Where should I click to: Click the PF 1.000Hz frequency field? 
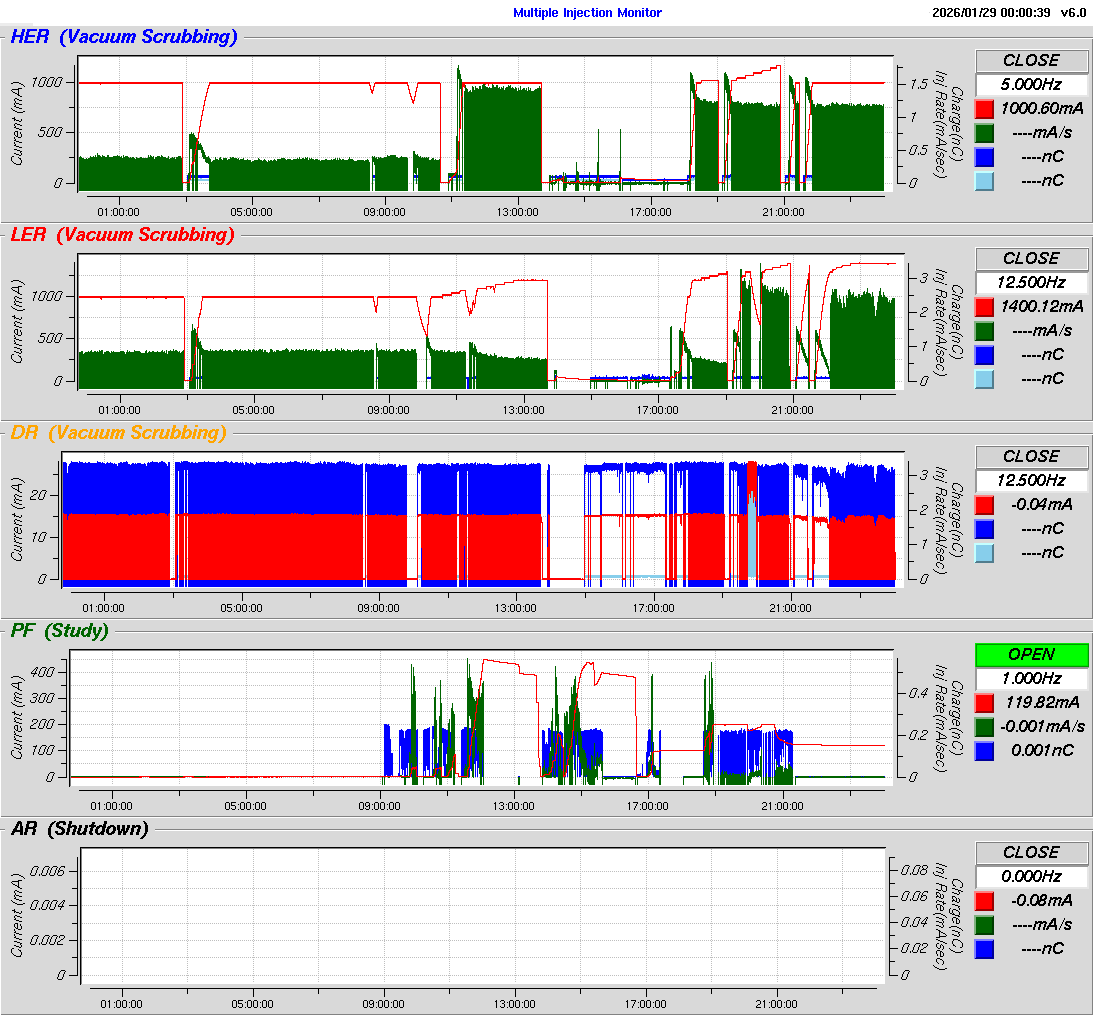pos(1031,678)
